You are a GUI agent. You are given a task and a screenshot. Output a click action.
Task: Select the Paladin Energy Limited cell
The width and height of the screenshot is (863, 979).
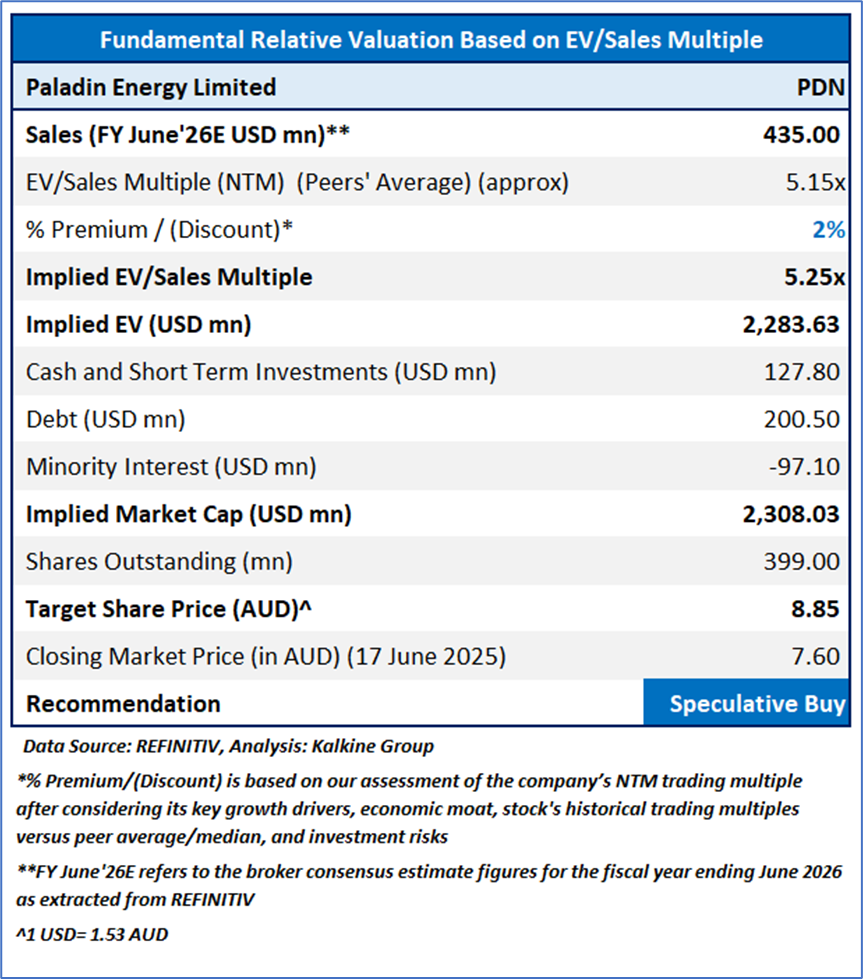pyautogui.click(x=151, y=87)
